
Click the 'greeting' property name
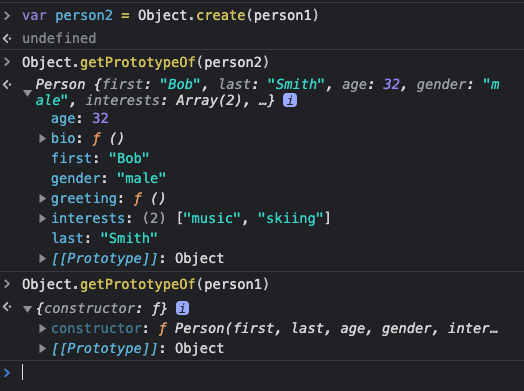click(84, 199)
